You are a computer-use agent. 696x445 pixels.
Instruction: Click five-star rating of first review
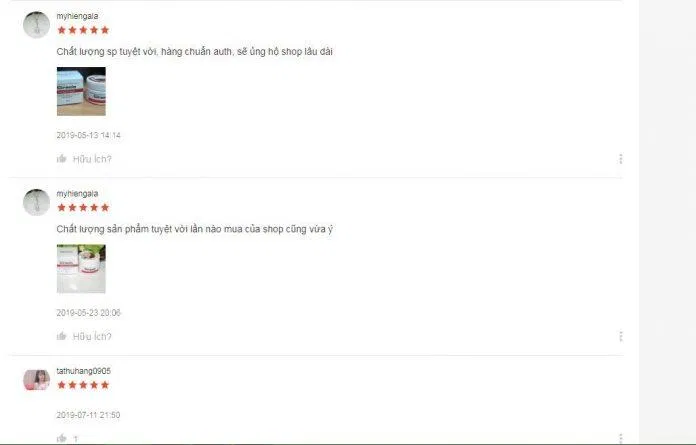point(83,30)
